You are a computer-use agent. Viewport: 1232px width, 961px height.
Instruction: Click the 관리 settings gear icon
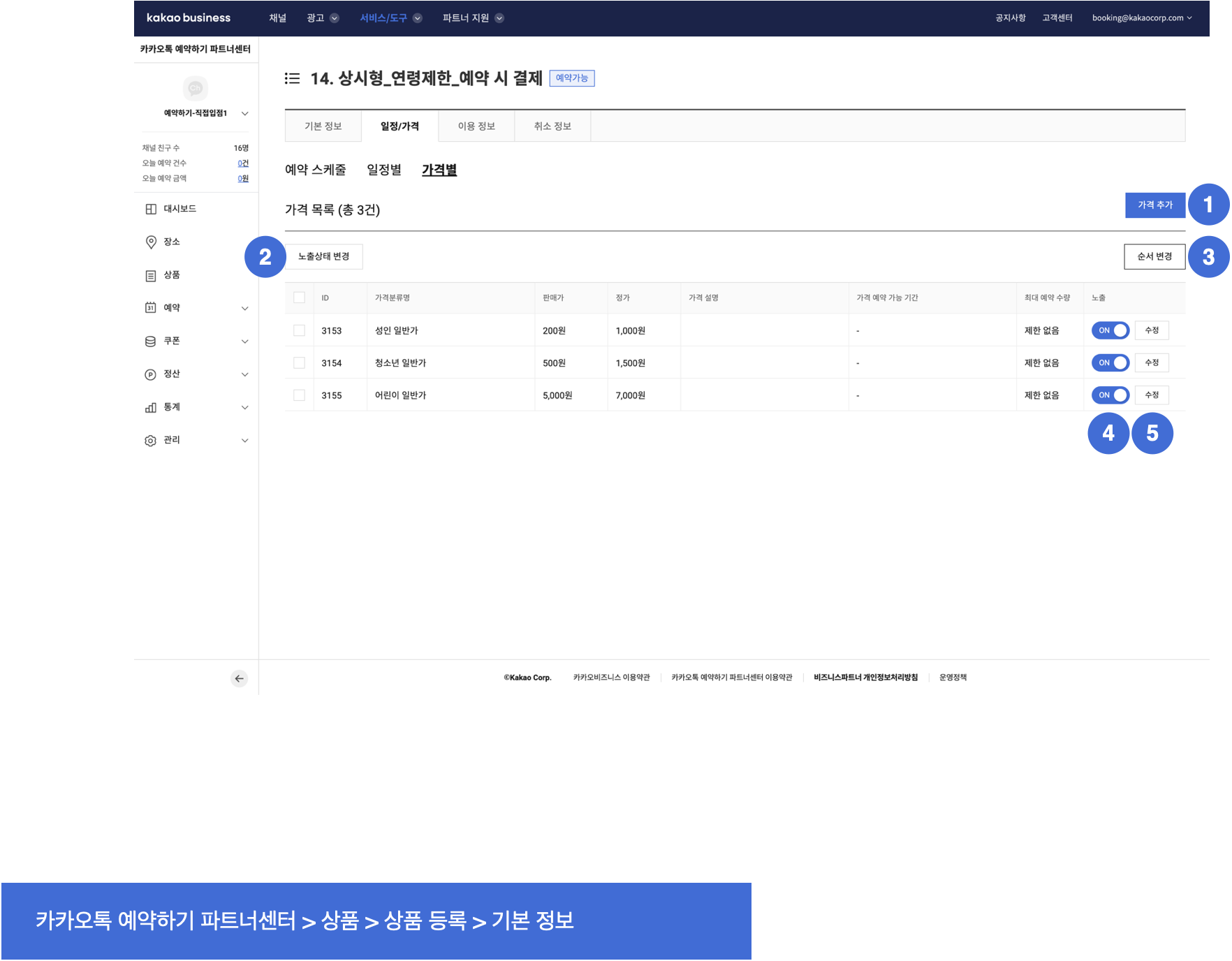pos(151,441)
